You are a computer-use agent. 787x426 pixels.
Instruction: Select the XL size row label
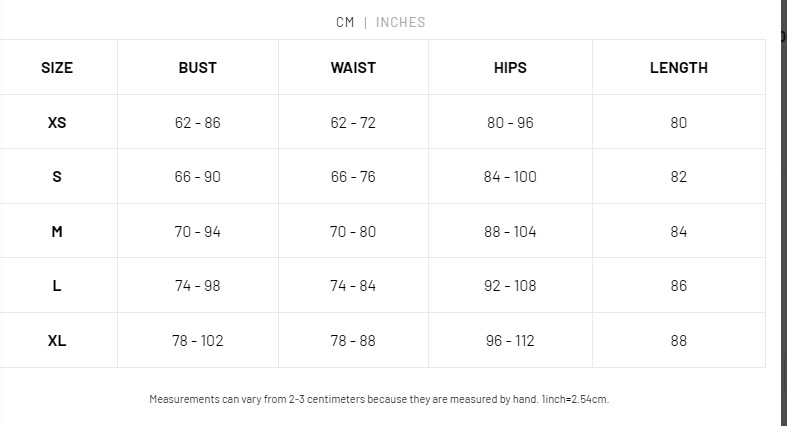[57, 341]
